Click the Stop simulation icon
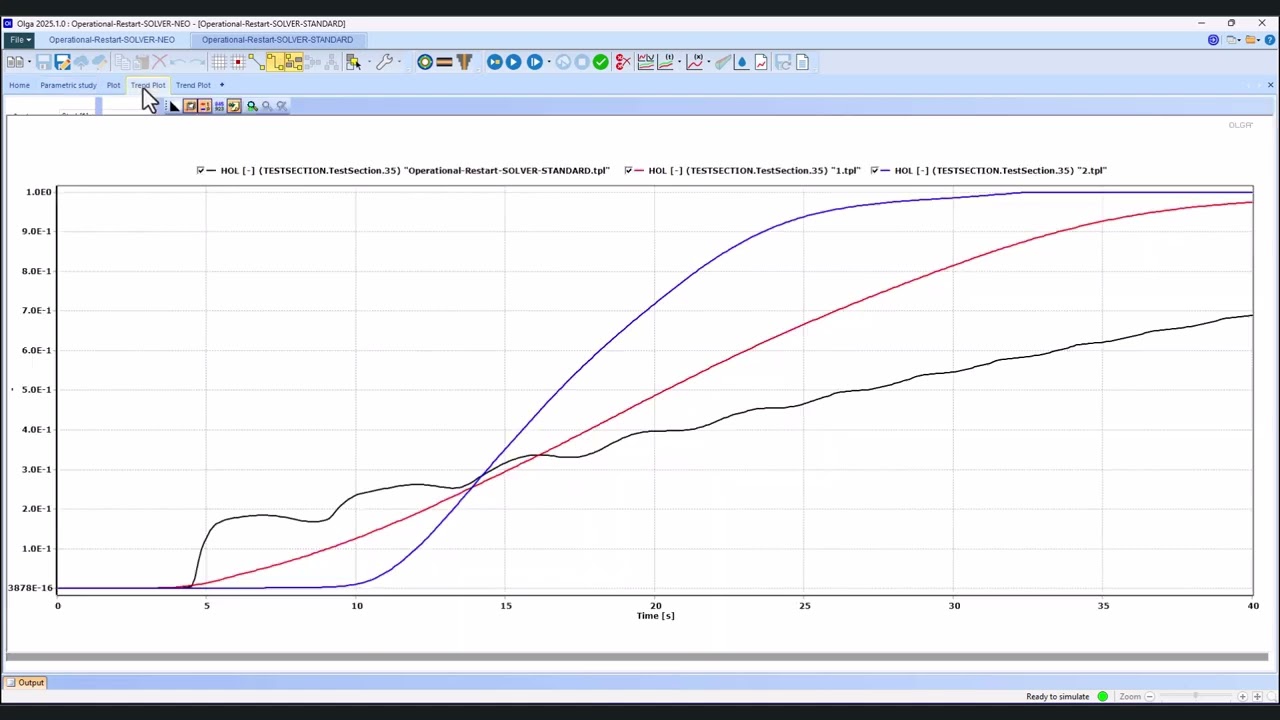Image resolution: width=1280 pixels, height=720 pixels. [x=581, y=62]
